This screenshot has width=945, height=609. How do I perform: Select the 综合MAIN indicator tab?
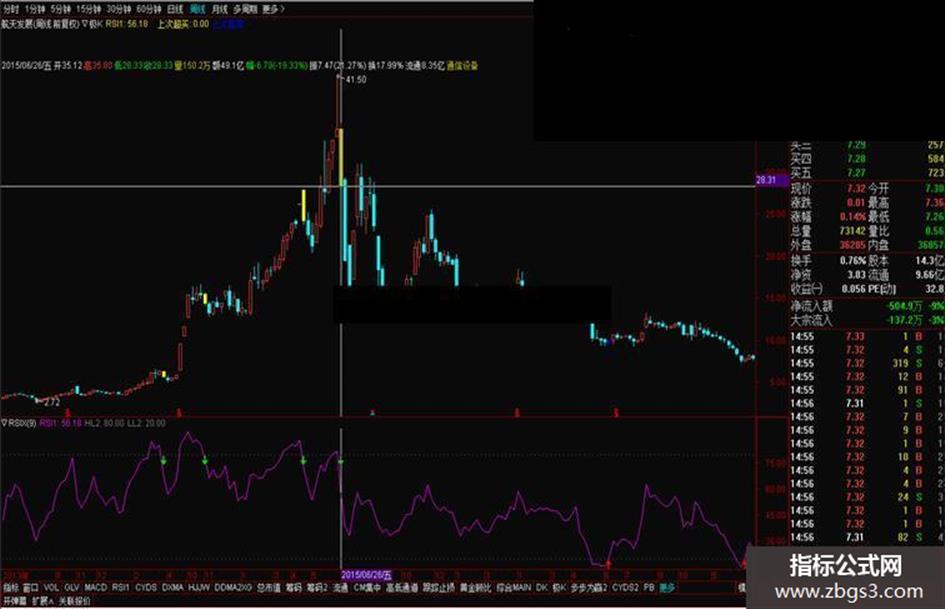click(x=514, y=587)
